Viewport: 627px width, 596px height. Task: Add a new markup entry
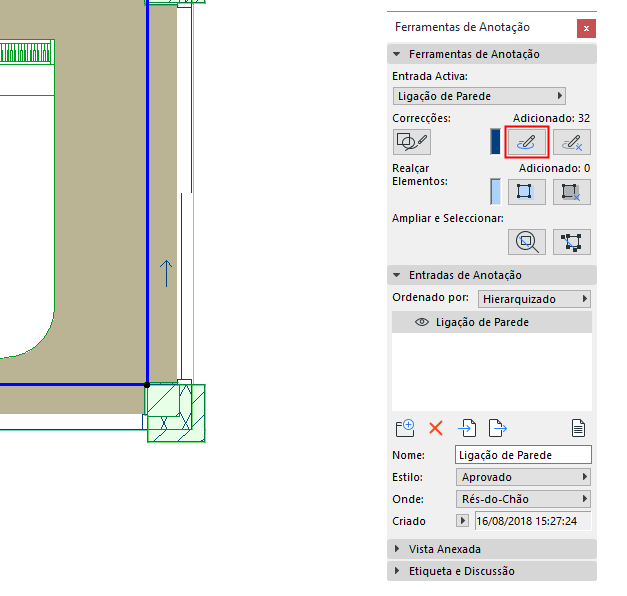[405, 428]
